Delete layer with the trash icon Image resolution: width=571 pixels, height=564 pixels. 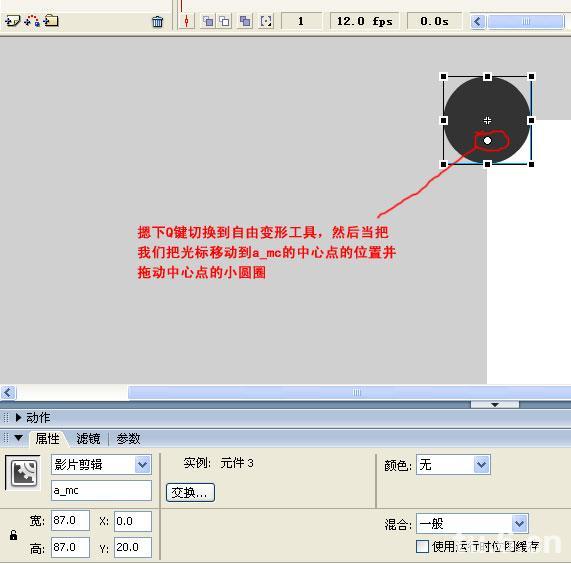coord(157,21)
